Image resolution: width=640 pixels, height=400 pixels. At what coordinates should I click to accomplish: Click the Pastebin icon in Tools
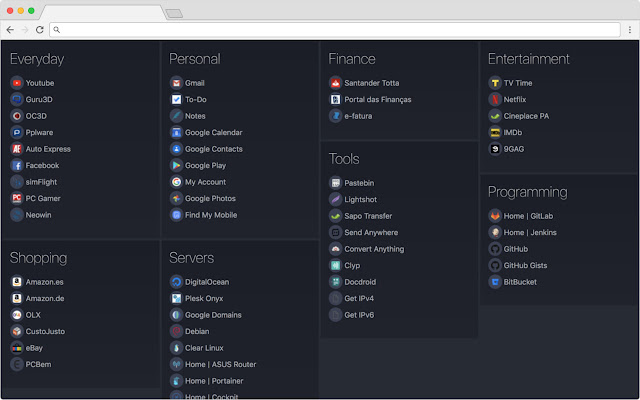tap(336, 183)
